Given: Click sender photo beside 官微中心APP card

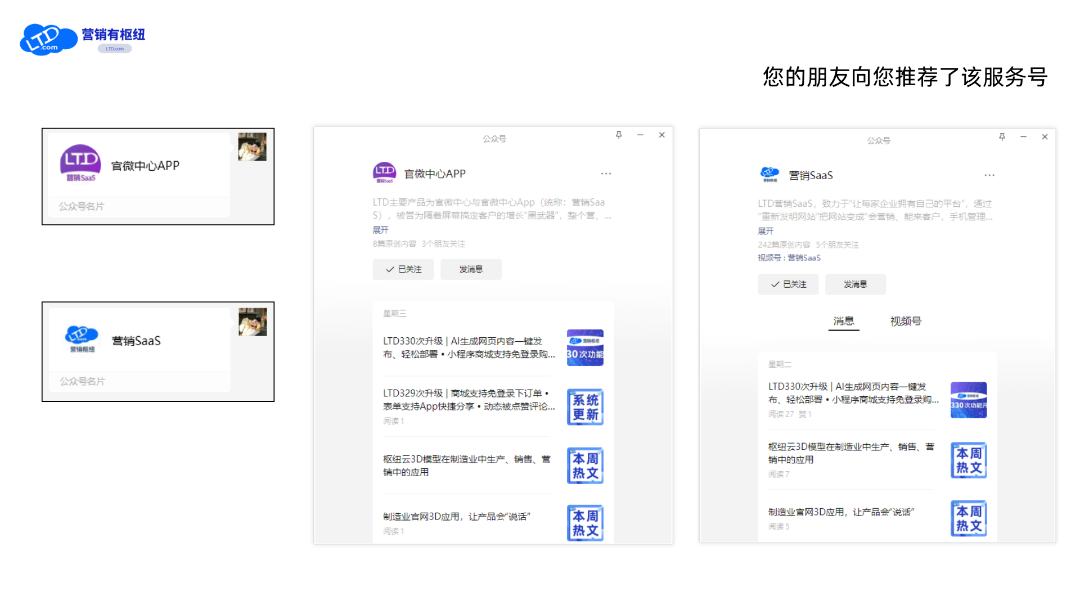Looking at the screenshot, I should click(252, 147).
